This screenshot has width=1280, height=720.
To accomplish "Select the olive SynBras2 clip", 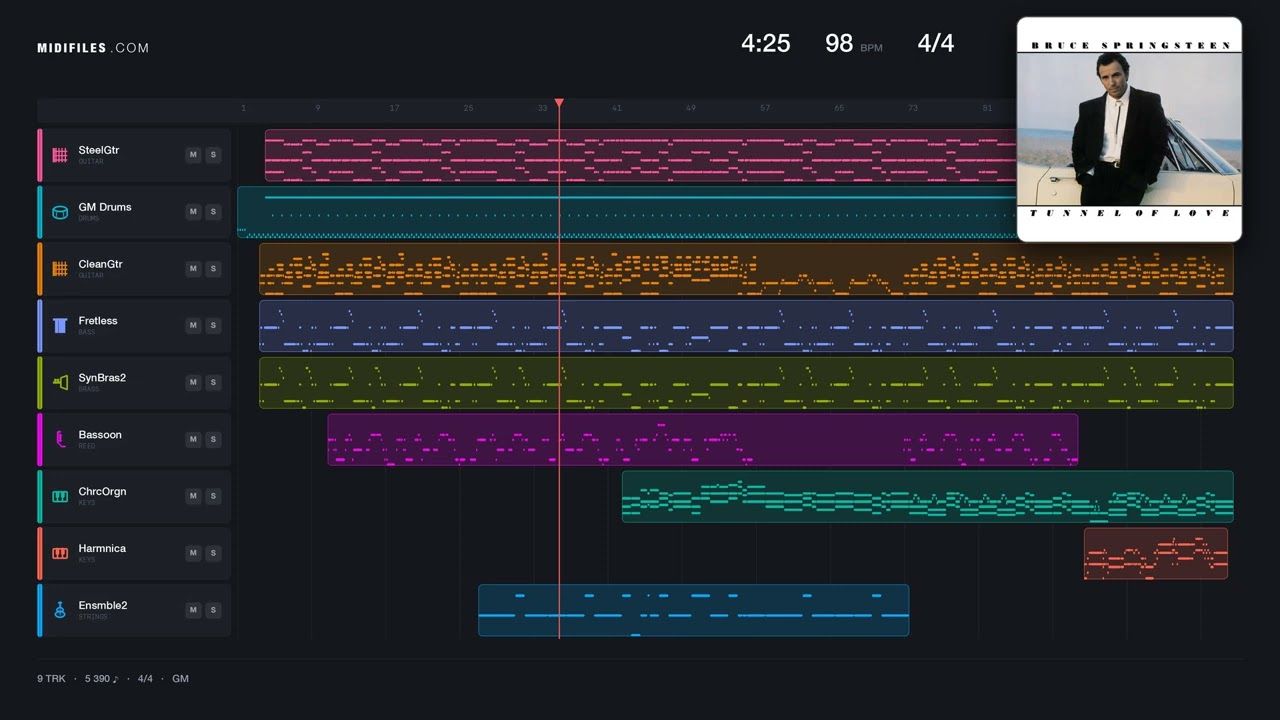I will point(746,383).
